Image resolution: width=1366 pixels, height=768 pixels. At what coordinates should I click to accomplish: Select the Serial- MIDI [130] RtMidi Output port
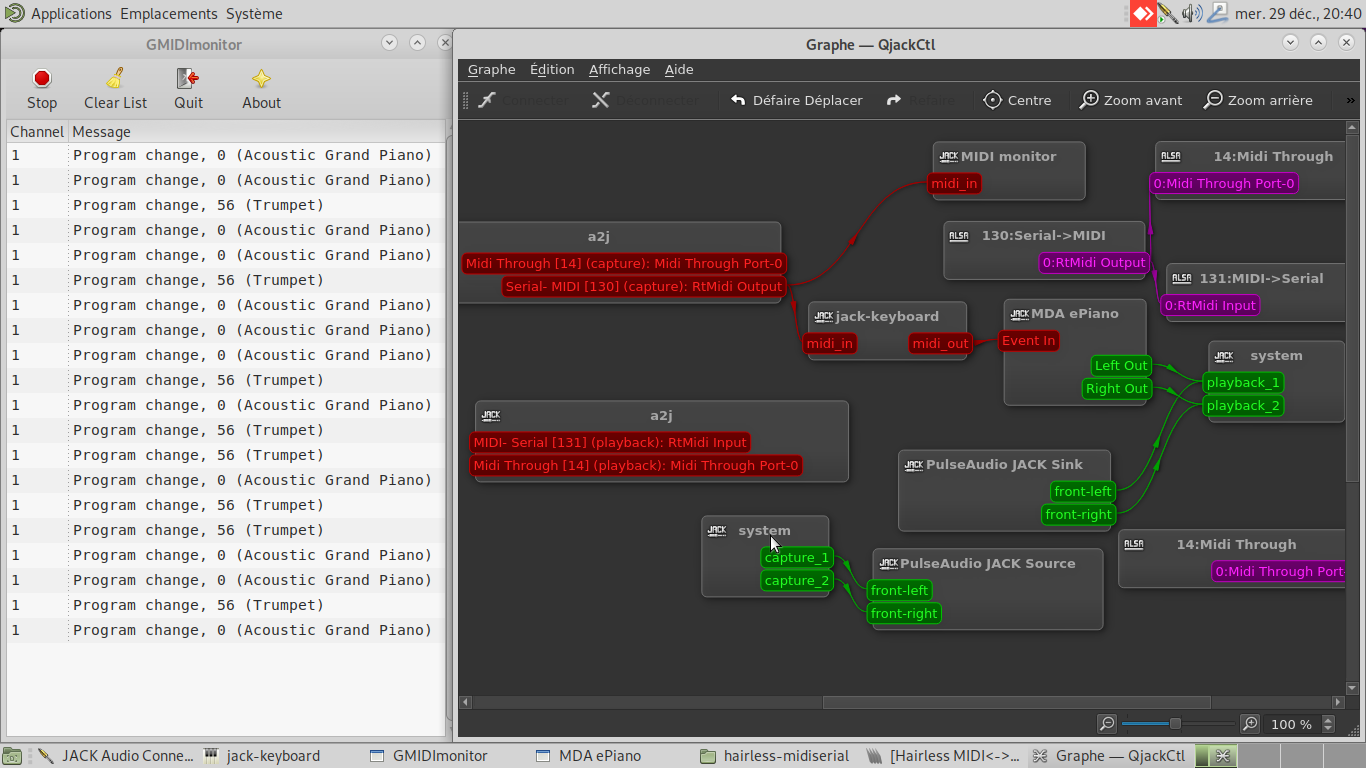(644, 287)
